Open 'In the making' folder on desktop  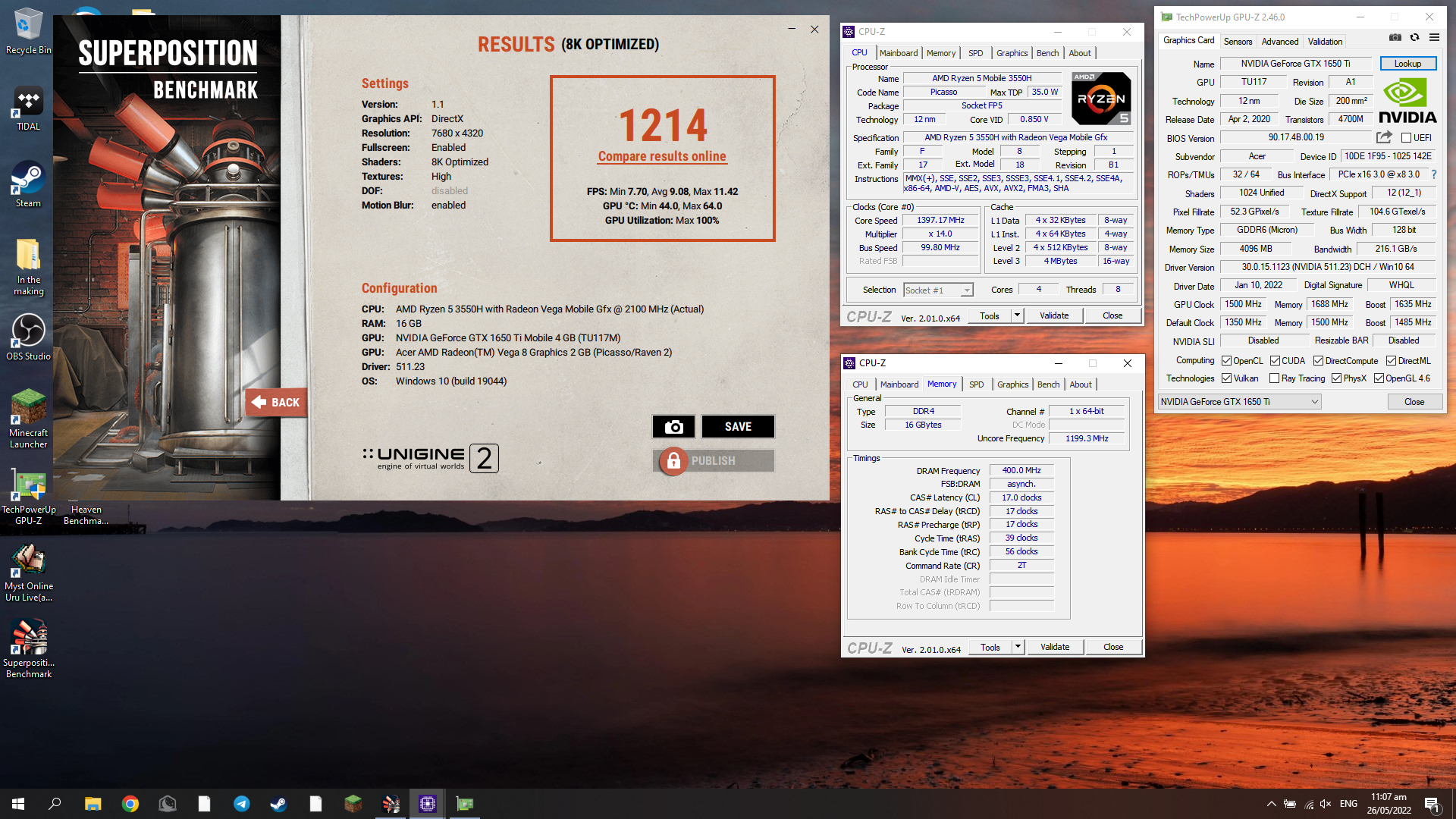click(28, 267)
